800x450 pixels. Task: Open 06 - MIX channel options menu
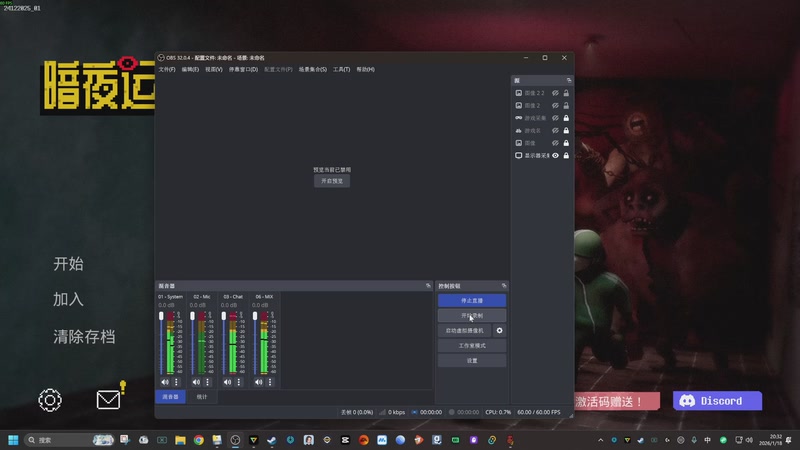pyautogui.click(x=270, y=382)
